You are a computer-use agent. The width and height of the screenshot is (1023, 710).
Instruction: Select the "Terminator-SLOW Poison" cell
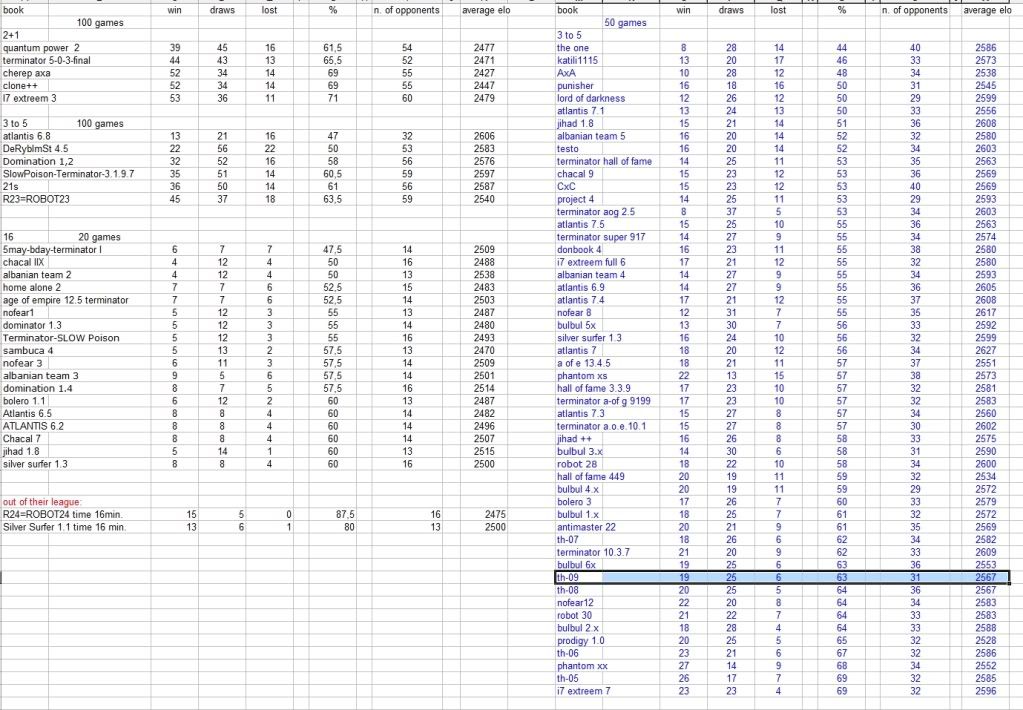[x=61, y=338]
